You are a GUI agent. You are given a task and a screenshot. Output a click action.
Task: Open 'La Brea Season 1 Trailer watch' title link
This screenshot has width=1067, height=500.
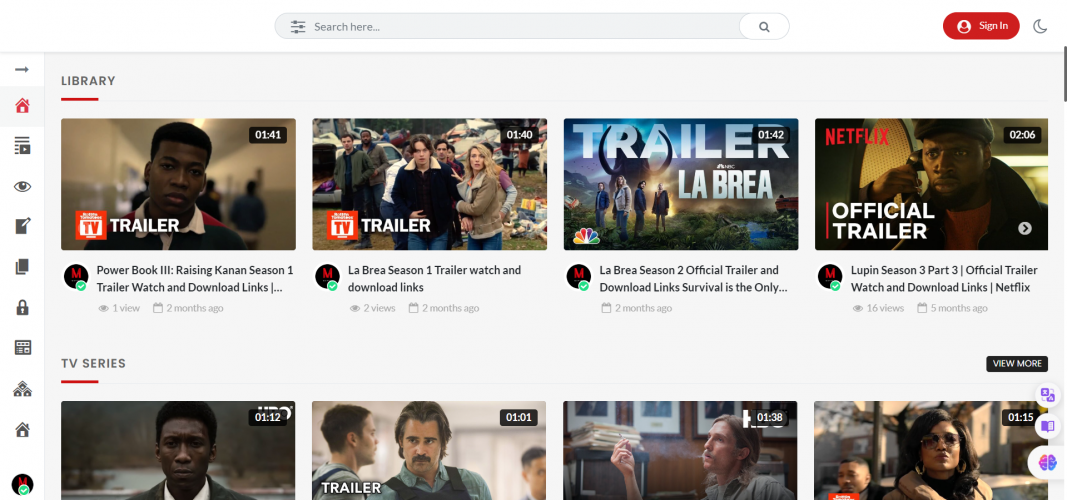[x=434, y=278]
